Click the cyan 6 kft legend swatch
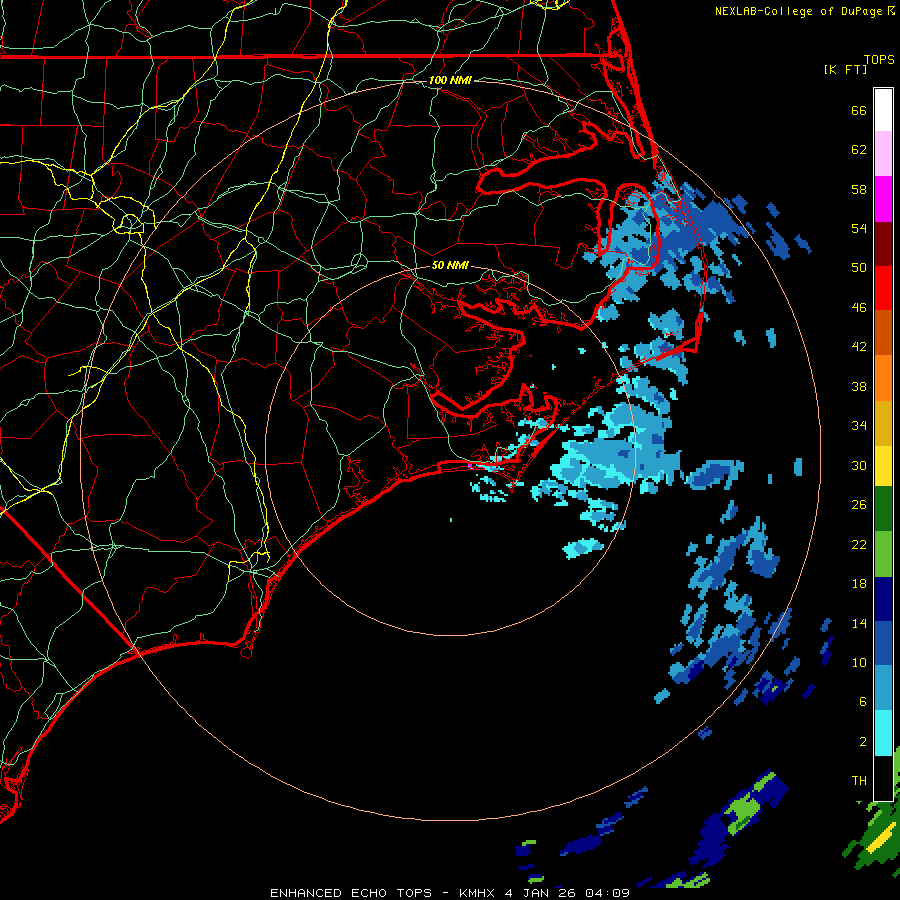 click(x=883, y=733)
